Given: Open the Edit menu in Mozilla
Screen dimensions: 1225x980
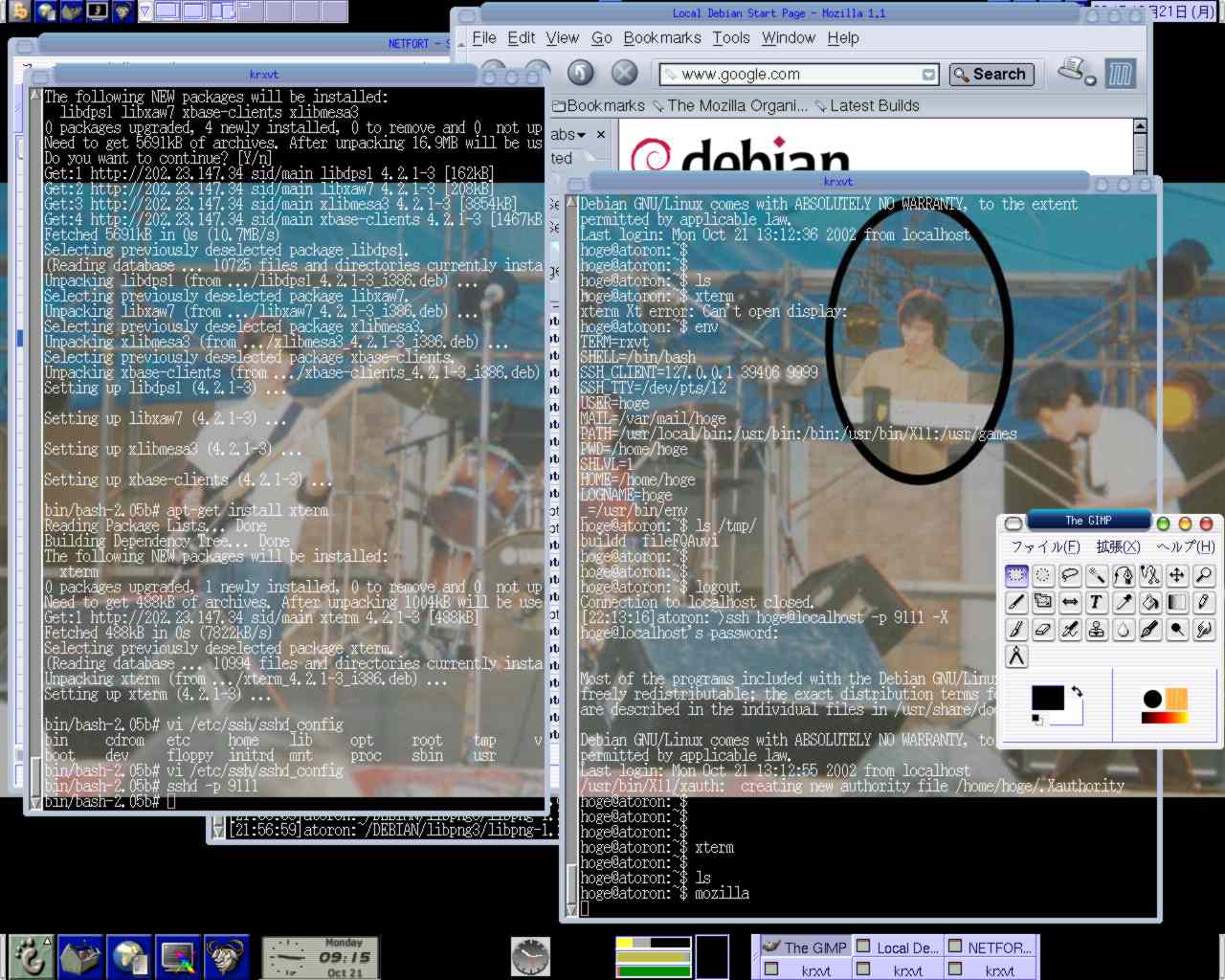Looking at the screenshot, I should pos(522,37).
